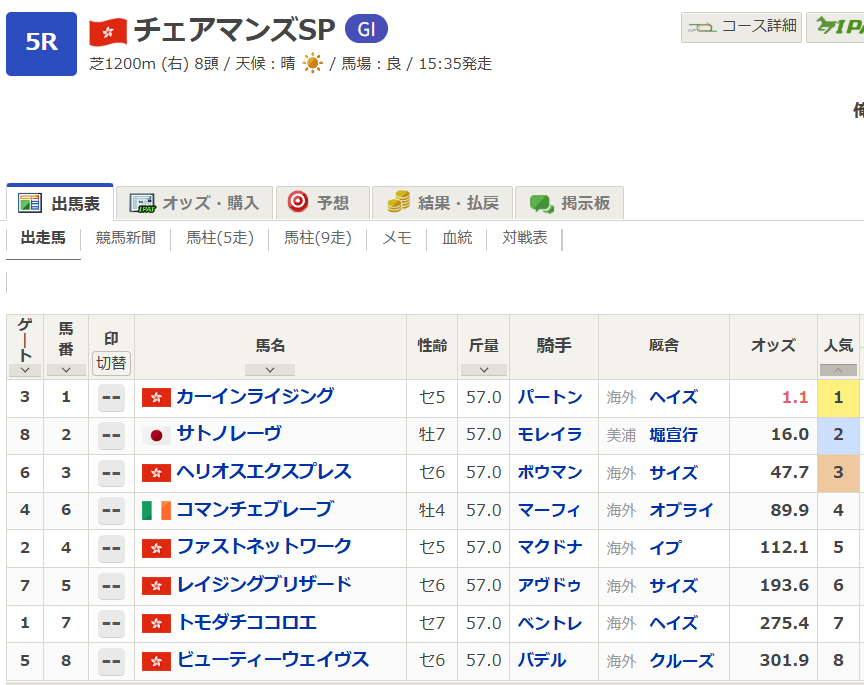Open trainer オブライ profile
Screen dimensions: 864x685
(x=681, y=510)
